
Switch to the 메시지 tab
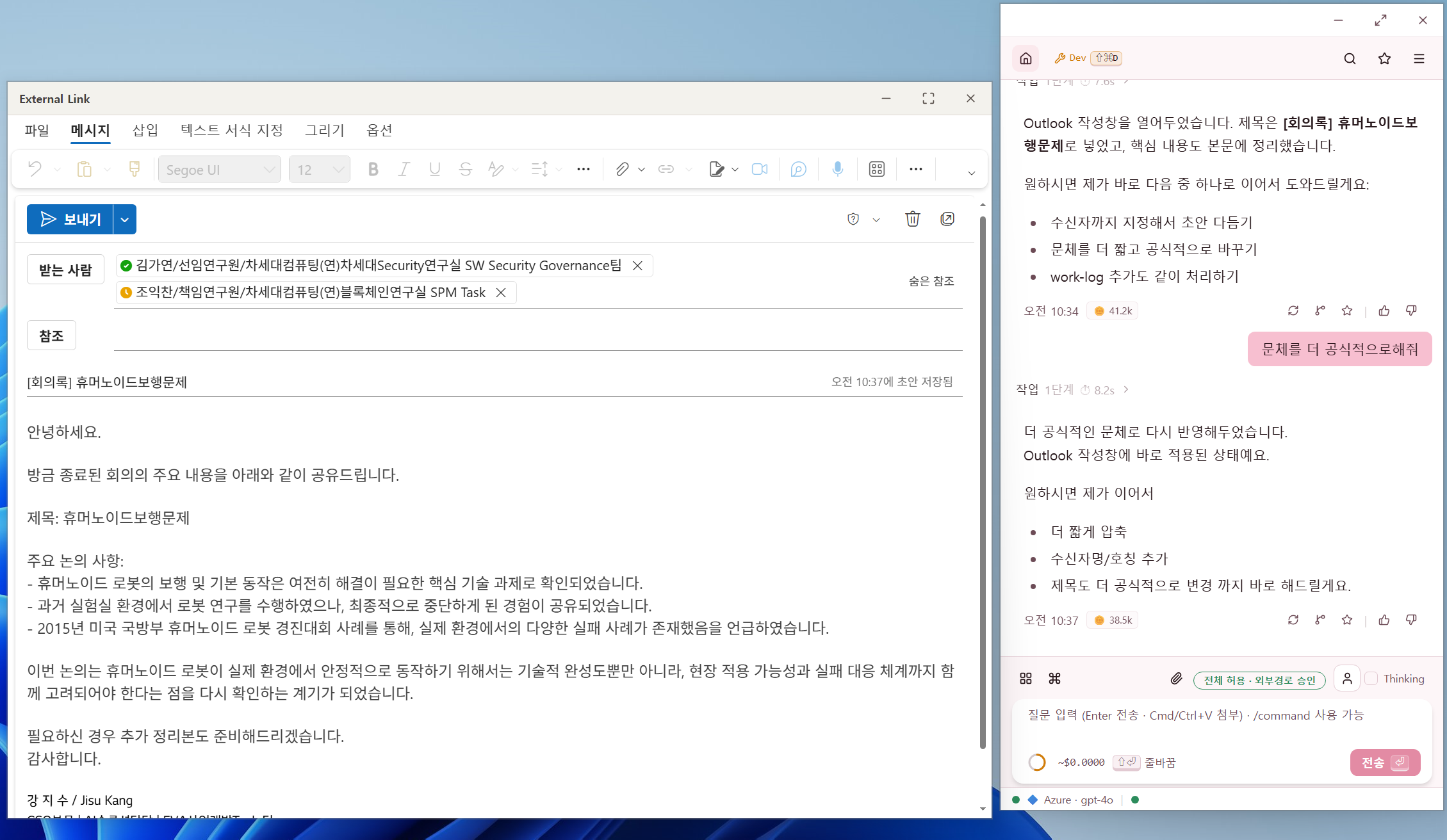click(90, 131)
